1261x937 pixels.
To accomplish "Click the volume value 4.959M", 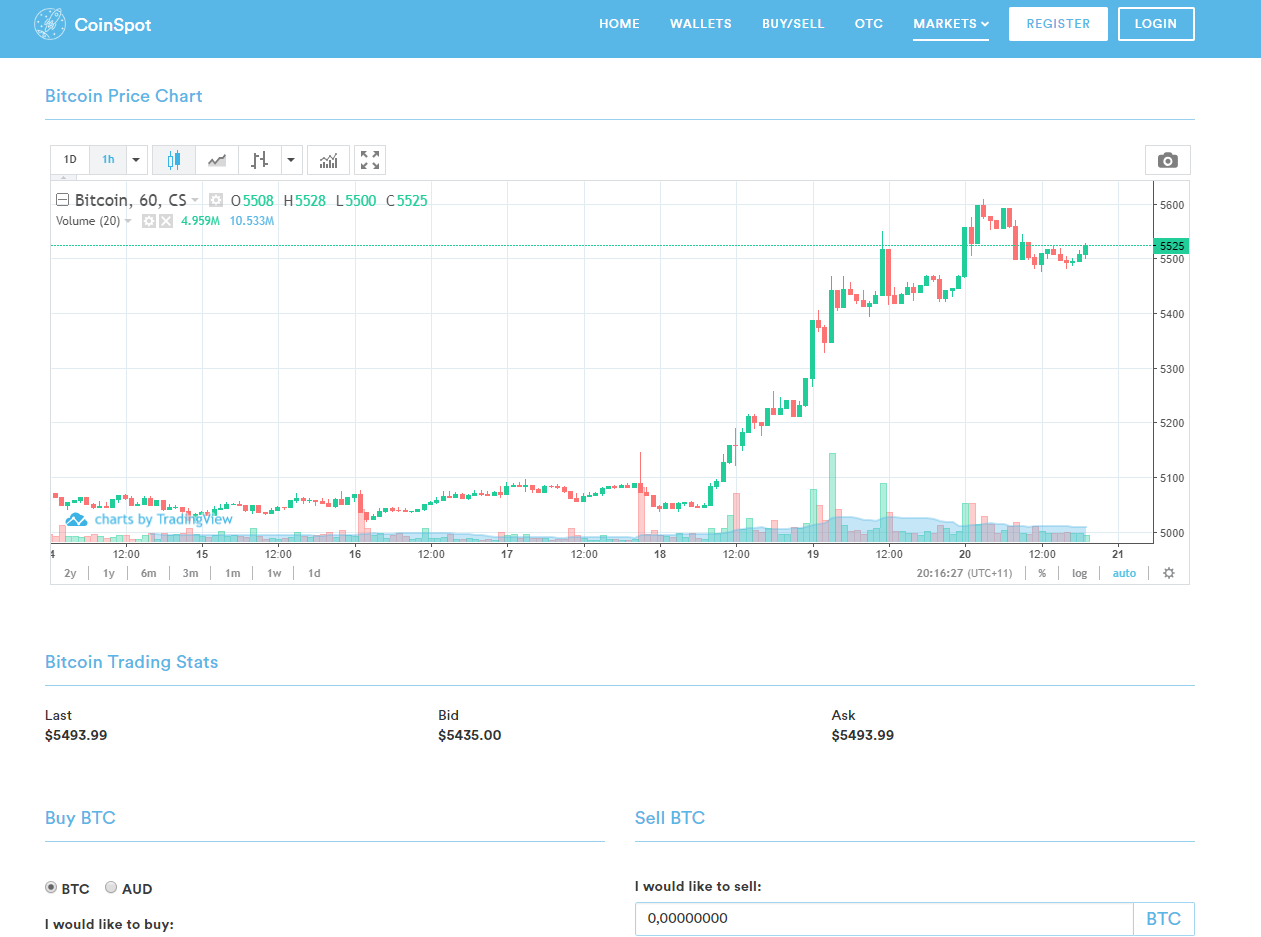I will coord(200,221).
